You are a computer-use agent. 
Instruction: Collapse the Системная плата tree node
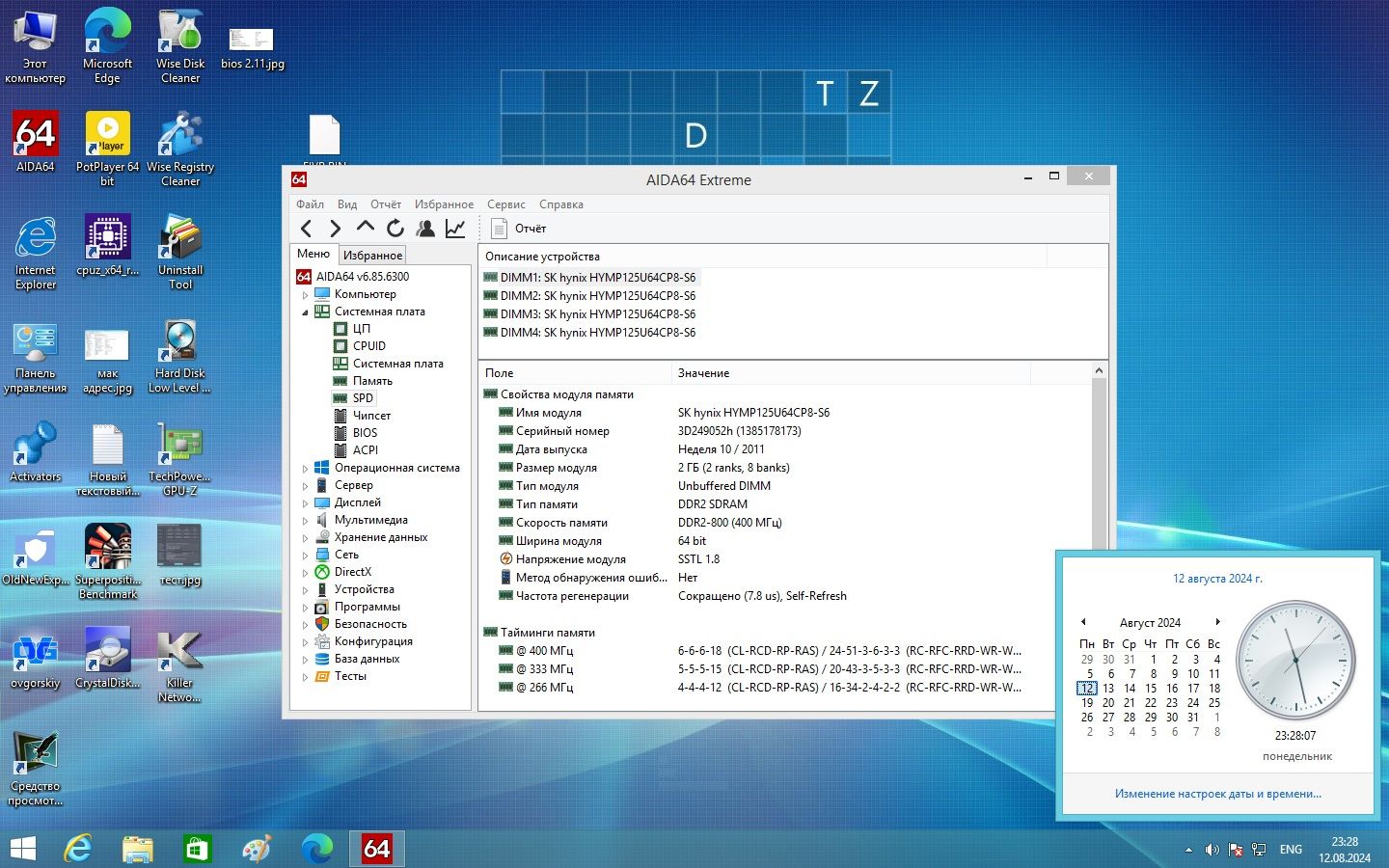306,312
